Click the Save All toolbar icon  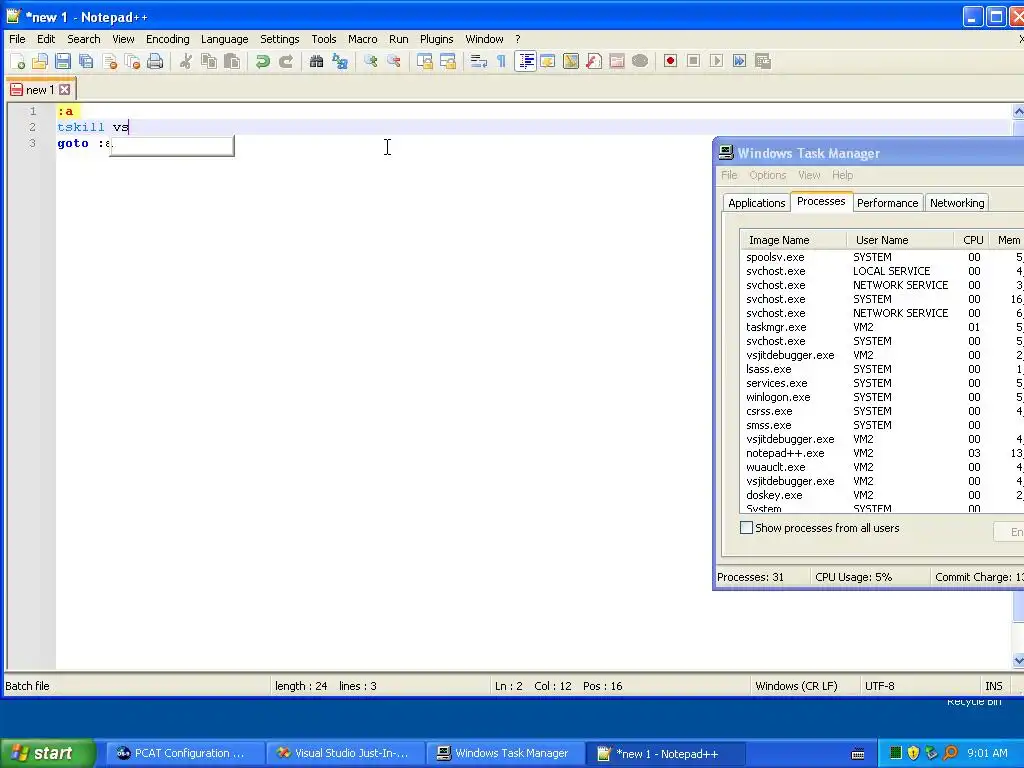tap(86, 61)
